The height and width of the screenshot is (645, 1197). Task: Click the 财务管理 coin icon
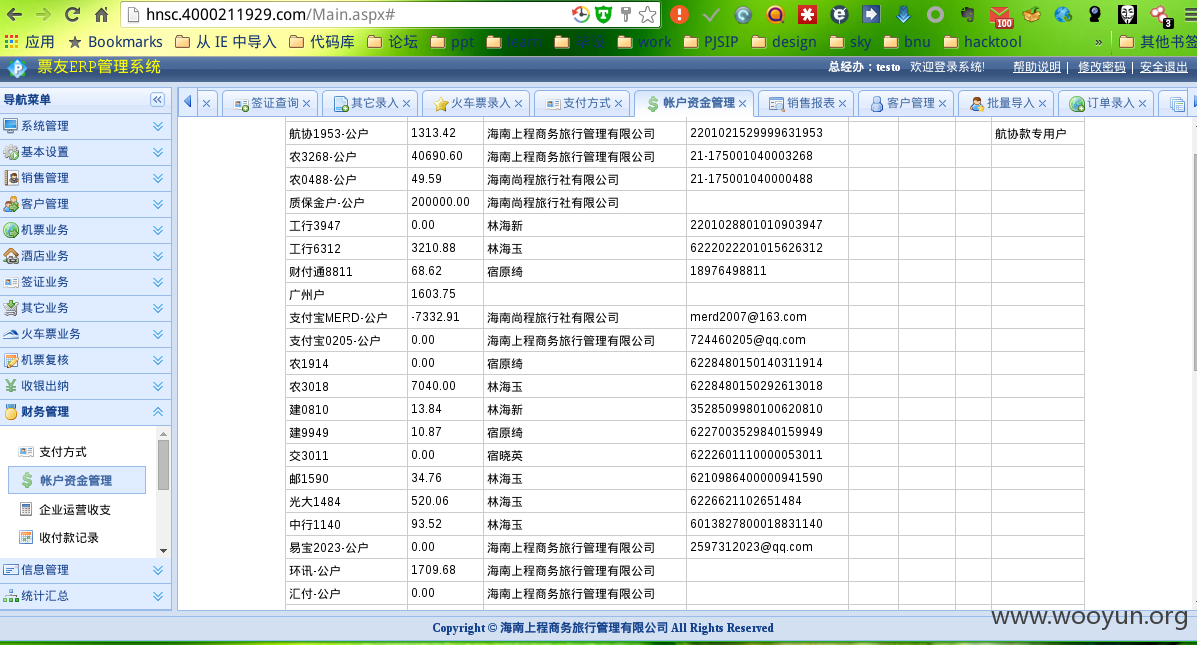click(x=11, y=411)
